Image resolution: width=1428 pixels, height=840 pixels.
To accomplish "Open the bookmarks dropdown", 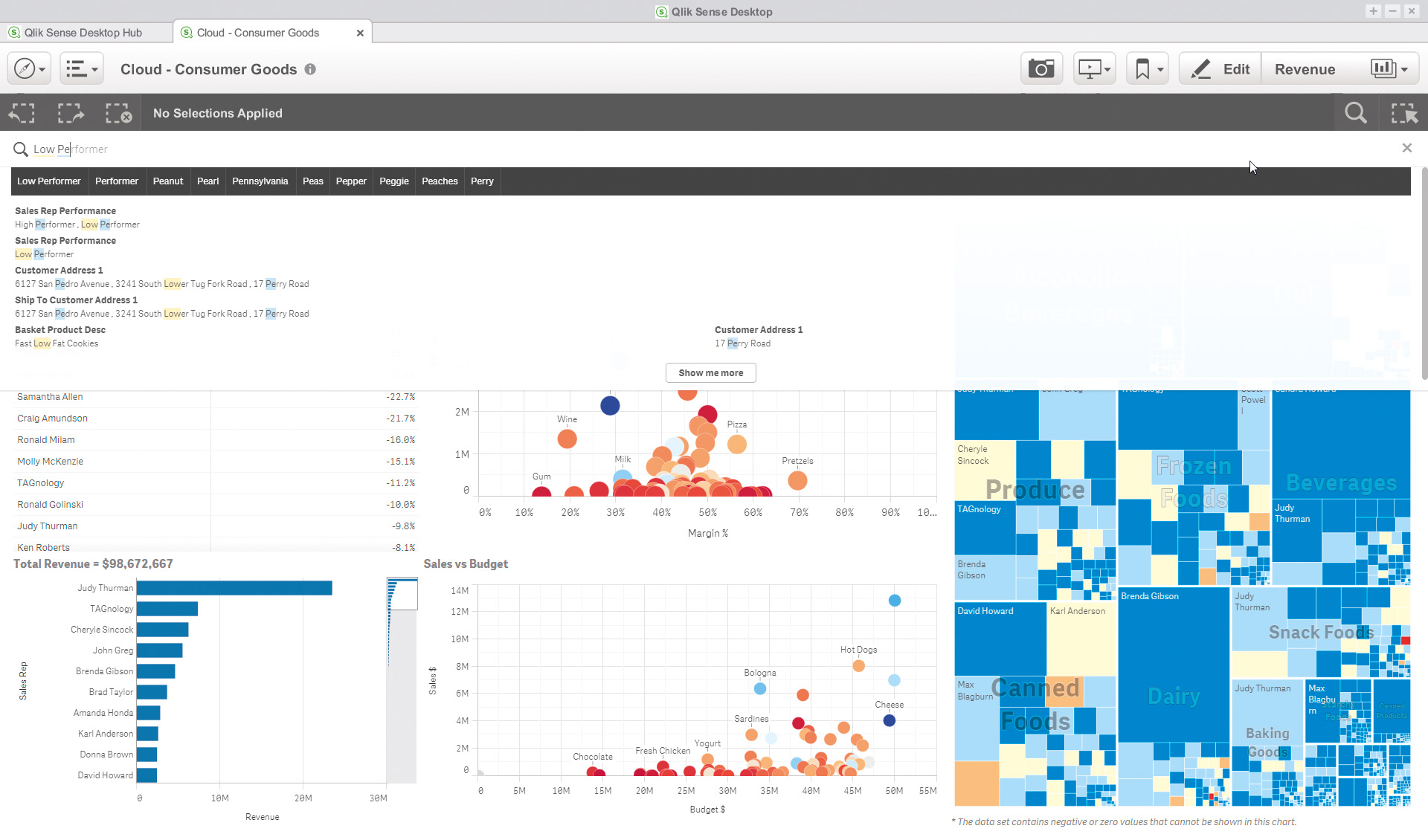I will (x=1148, y=69).
